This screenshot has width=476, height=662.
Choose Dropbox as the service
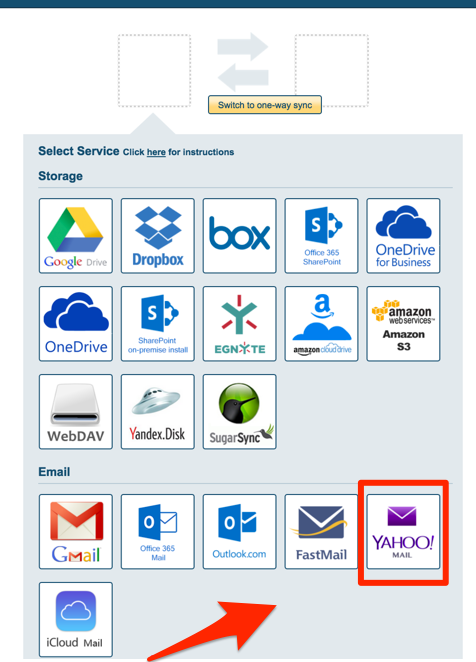158,236
